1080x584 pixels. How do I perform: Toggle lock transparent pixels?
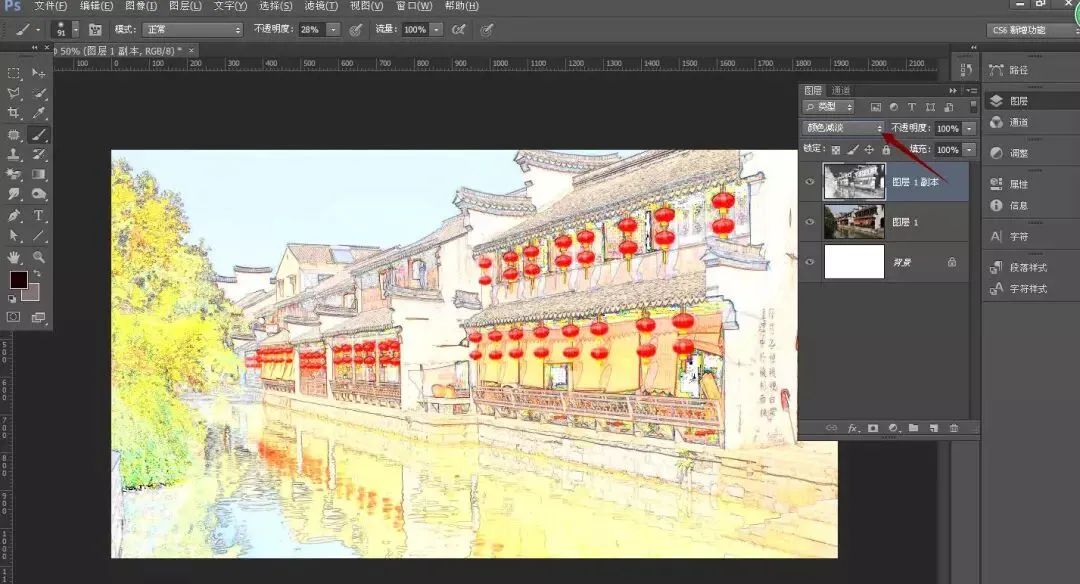pos(835,149)
